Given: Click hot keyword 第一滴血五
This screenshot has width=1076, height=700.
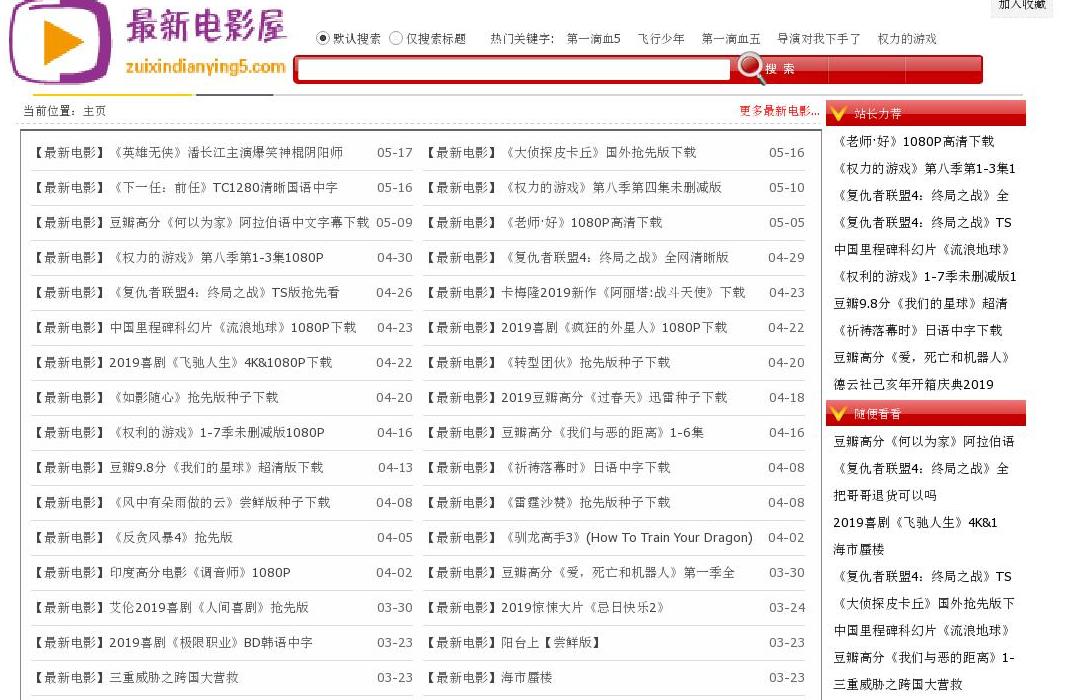Looking at the screenshot, I should pos(731,39).
